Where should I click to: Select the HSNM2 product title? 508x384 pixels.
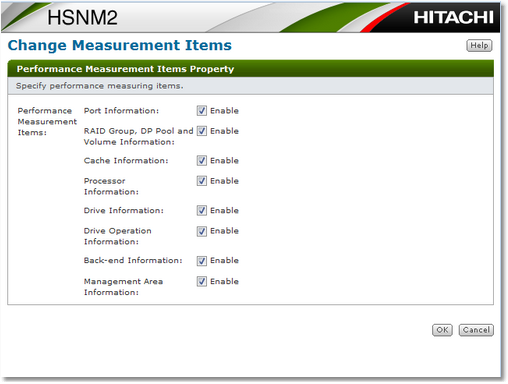[82, 17]
